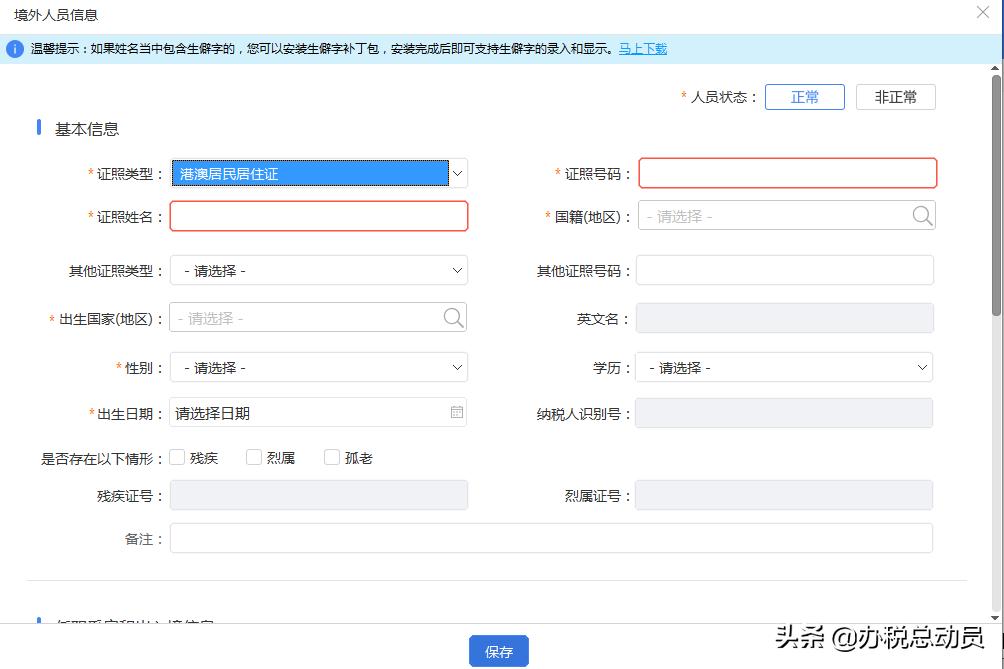
Task: Click the 备注 remarks field
Action: point(550,538)
